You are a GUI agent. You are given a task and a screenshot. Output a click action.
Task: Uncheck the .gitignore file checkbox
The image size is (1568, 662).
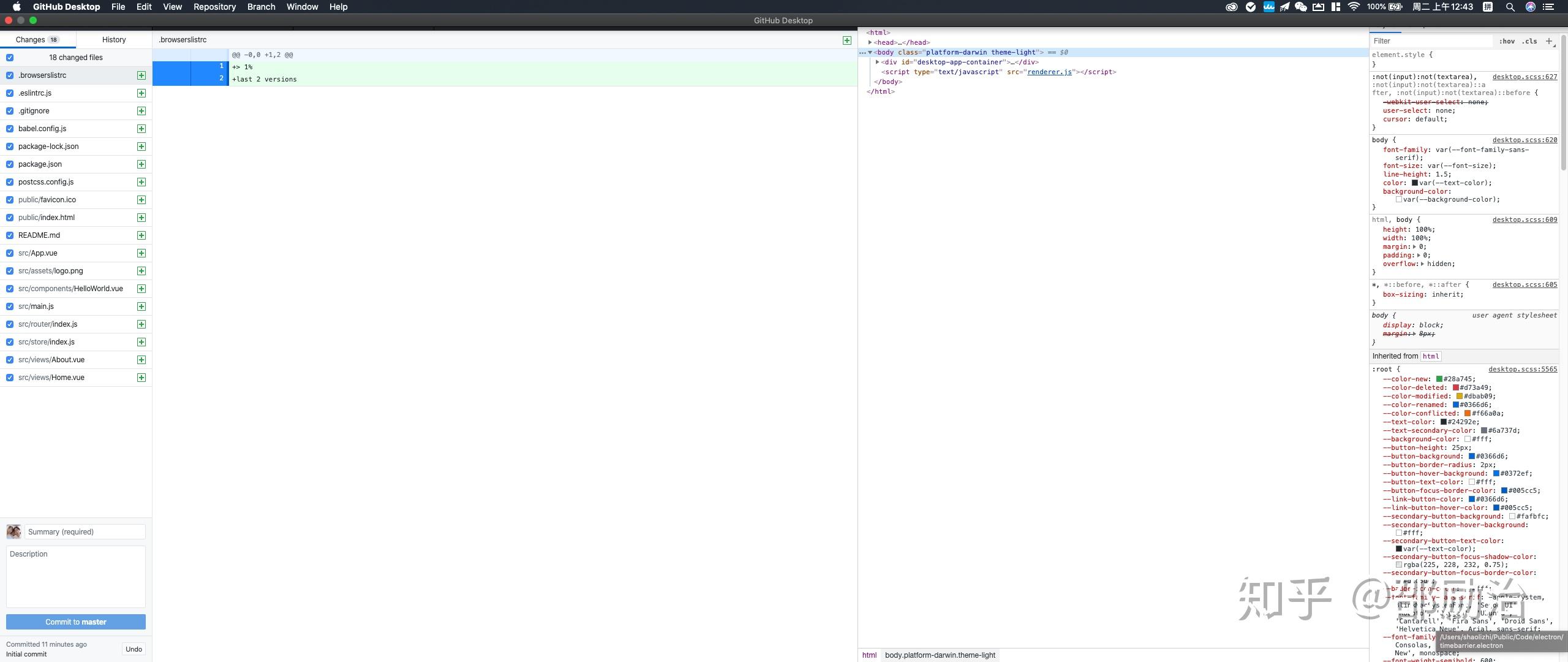pyautogui.click(x=9, y=111)
